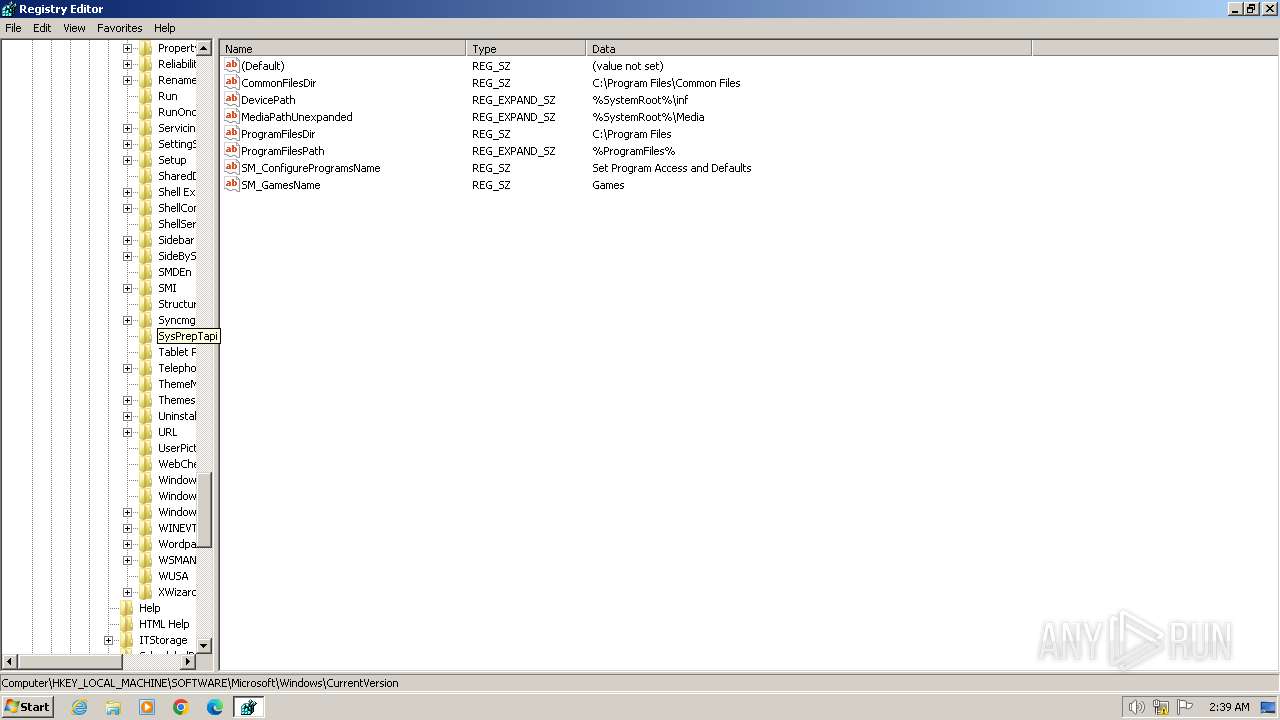Click the Run key folder icon
This screenshot has width=1280, height=720.
tap(146, 96)
